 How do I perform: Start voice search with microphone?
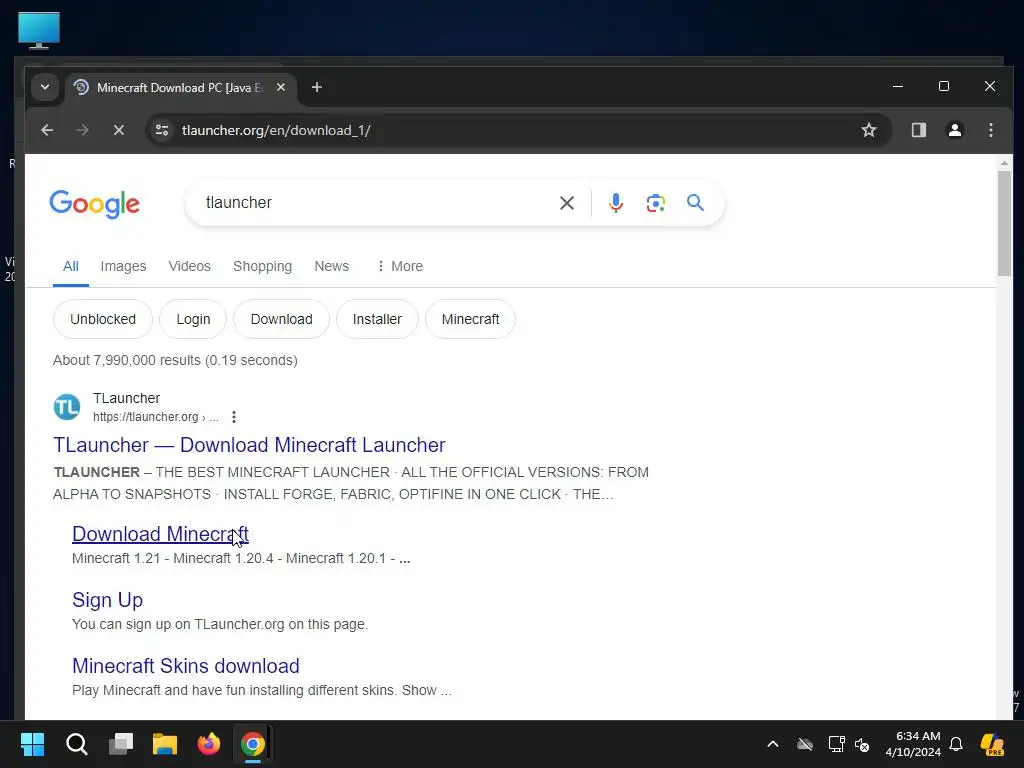pos(615,203)
